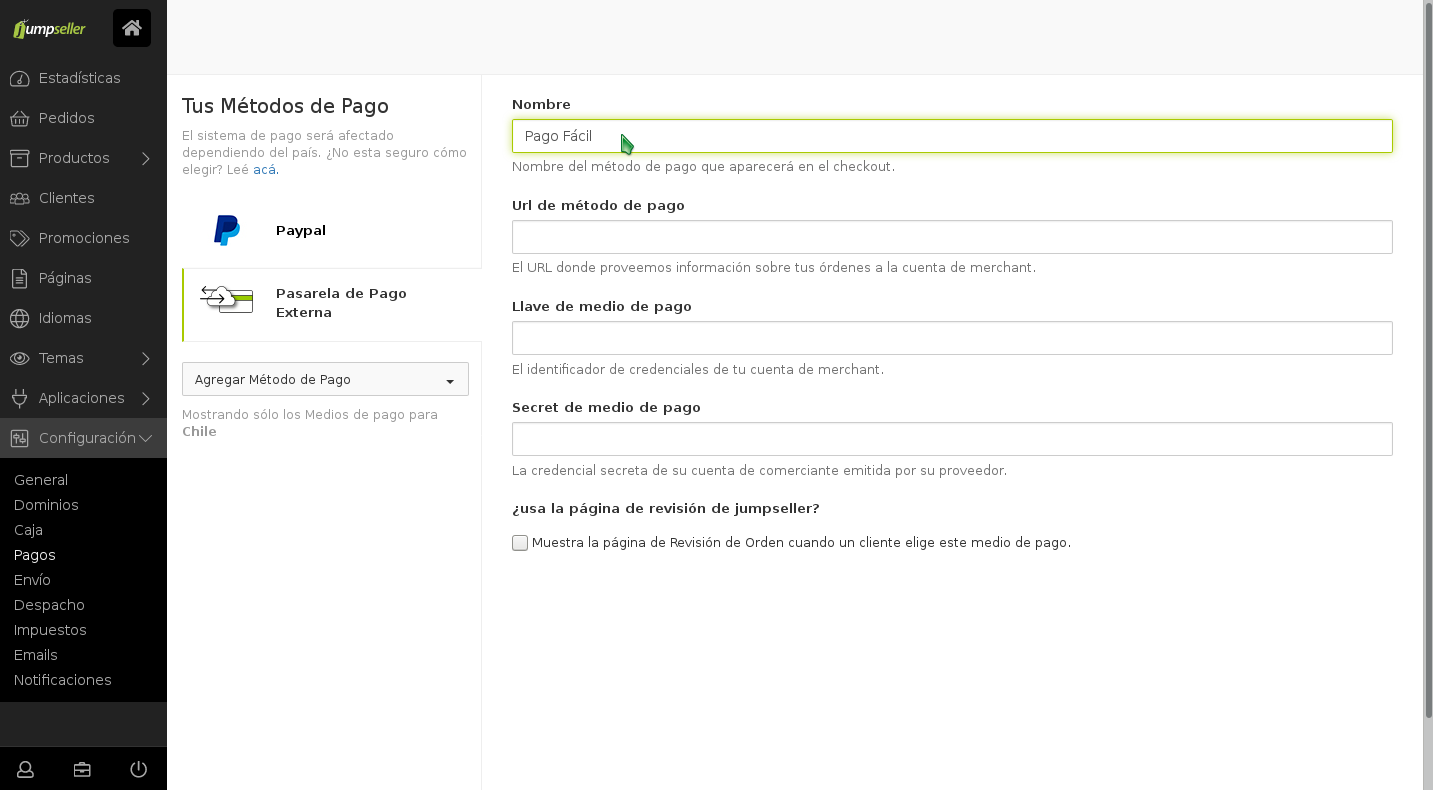Collapse the Configuración menu section
The height and width of the screenshot is (790, 1433).
pos(146,438)
